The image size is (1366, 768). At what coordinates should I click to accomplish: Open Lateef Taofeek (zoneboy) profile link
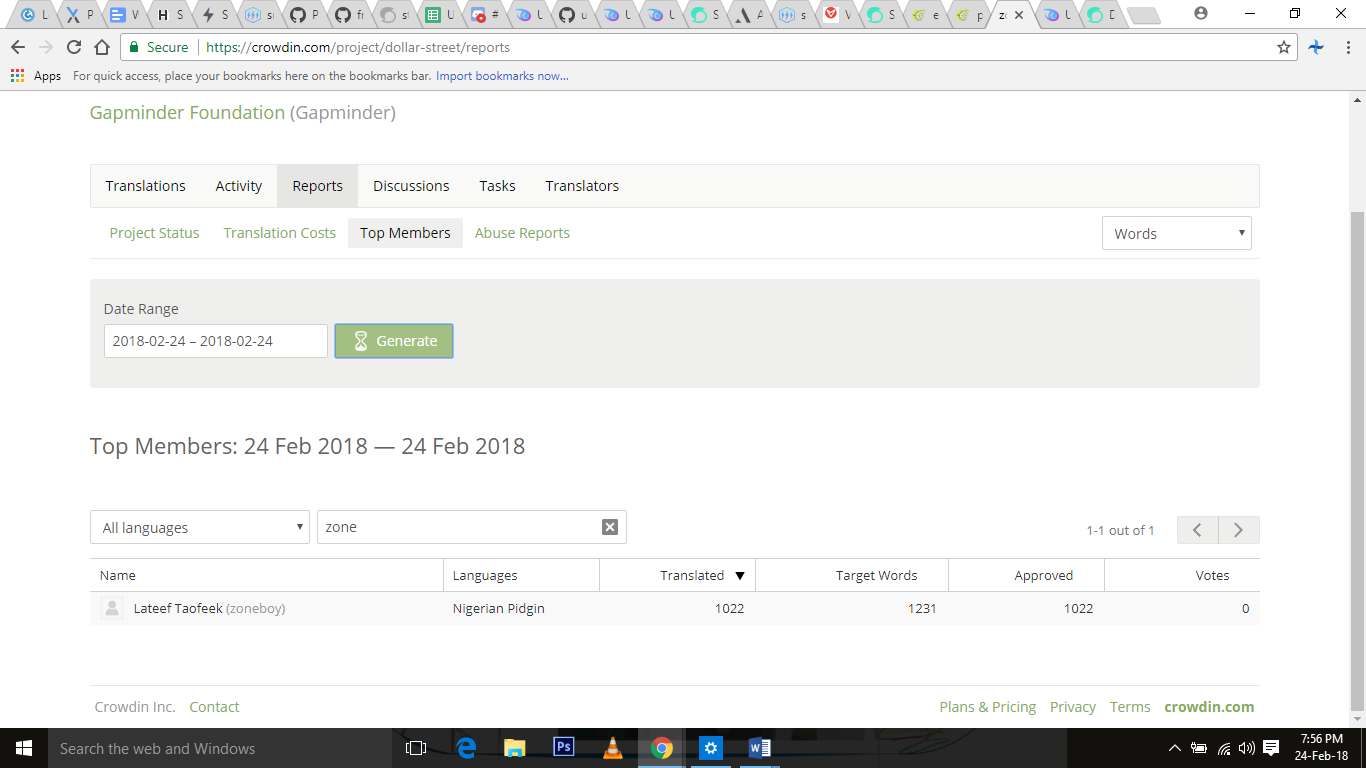click(209, 608)
